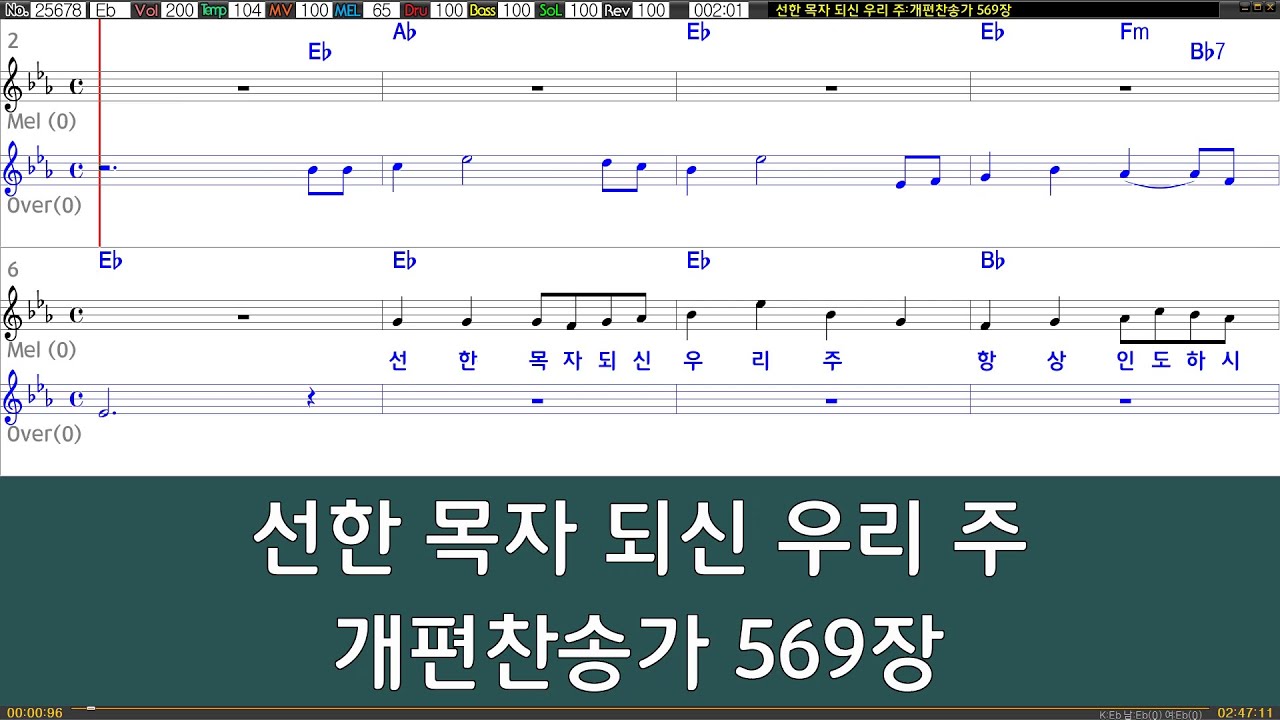The width and height of the screenshot is (1280, 720).
Task: Click the lyric syllable 목
Action: point(538,361)
